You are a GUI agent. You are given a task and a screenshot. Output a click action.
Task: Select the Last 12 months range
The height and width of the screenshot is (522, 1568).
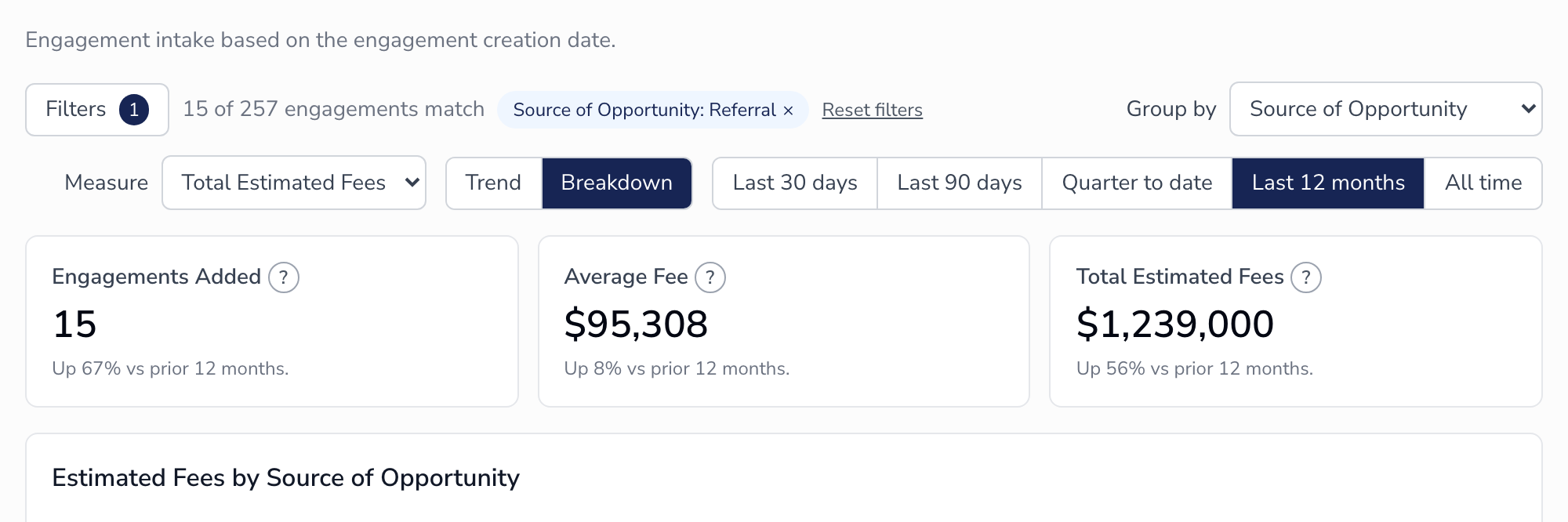(1328, 183)
